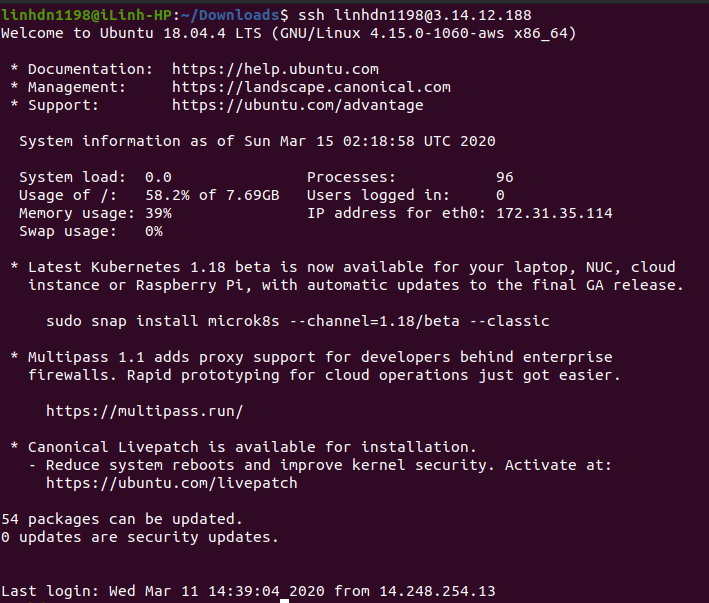This screenshot has width=709, height=603.
Task: Click the Processes count 96
Action: click(504, 177)
